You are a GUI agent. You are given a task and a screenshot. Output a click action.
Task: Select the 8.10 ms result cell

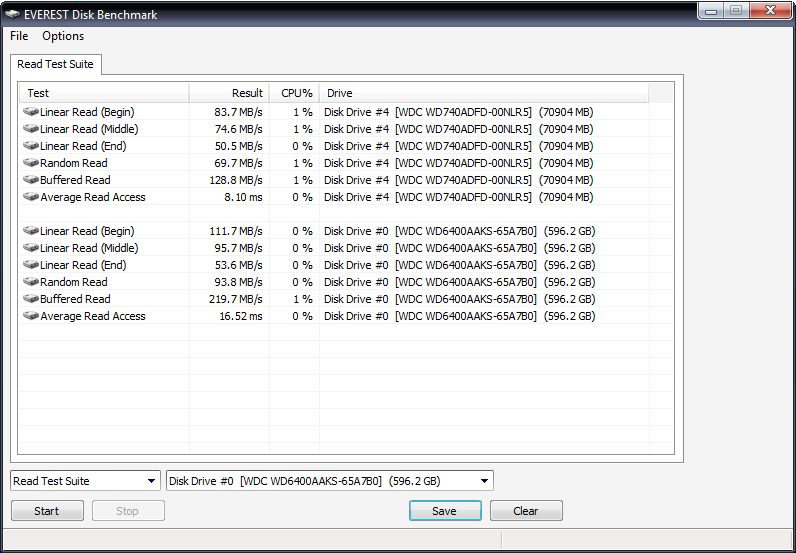pos(243,197)
